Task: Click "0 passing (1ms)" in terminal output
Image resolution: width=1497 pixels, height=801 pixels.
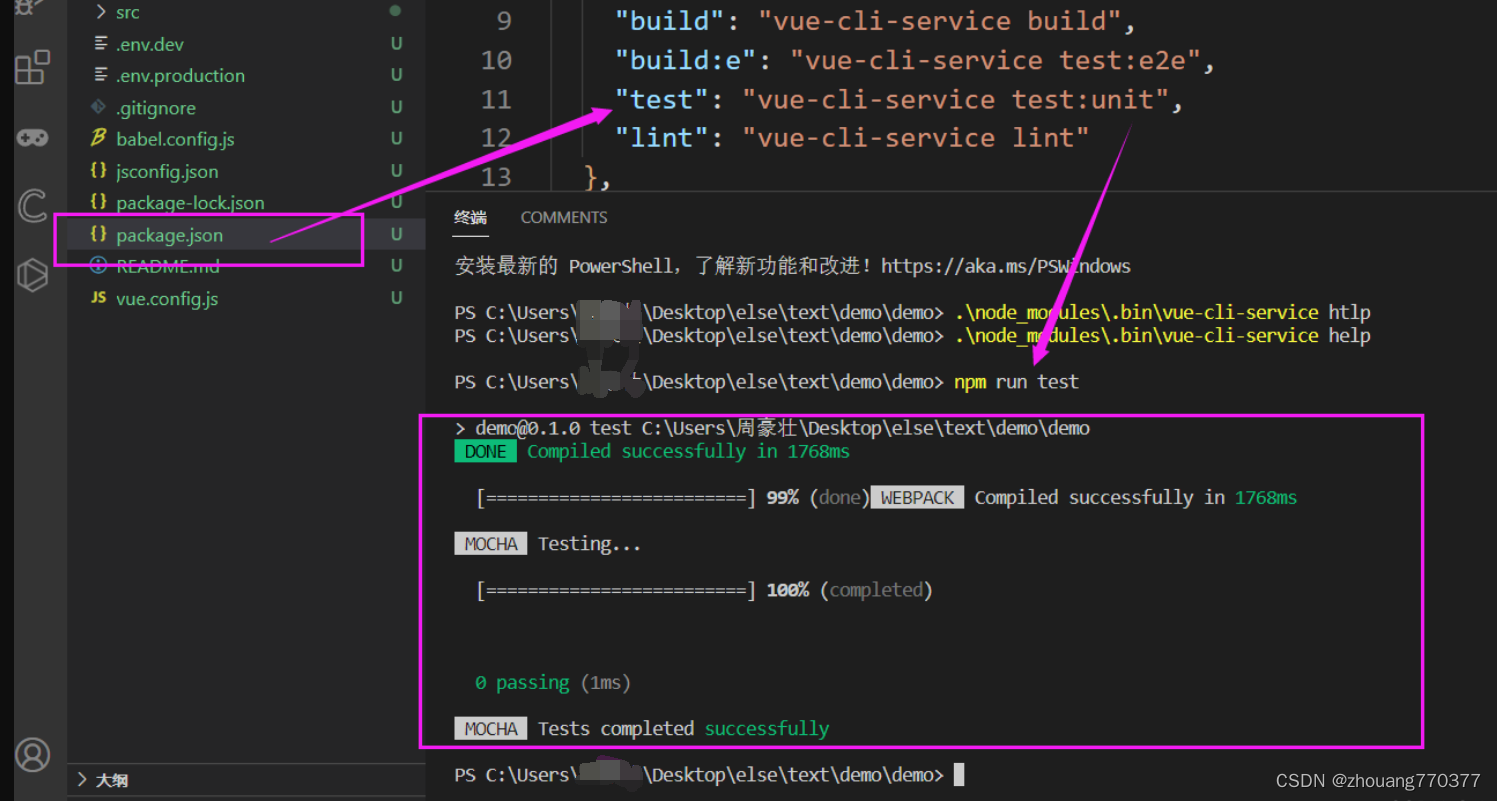Action: click(x=553, y=683)
